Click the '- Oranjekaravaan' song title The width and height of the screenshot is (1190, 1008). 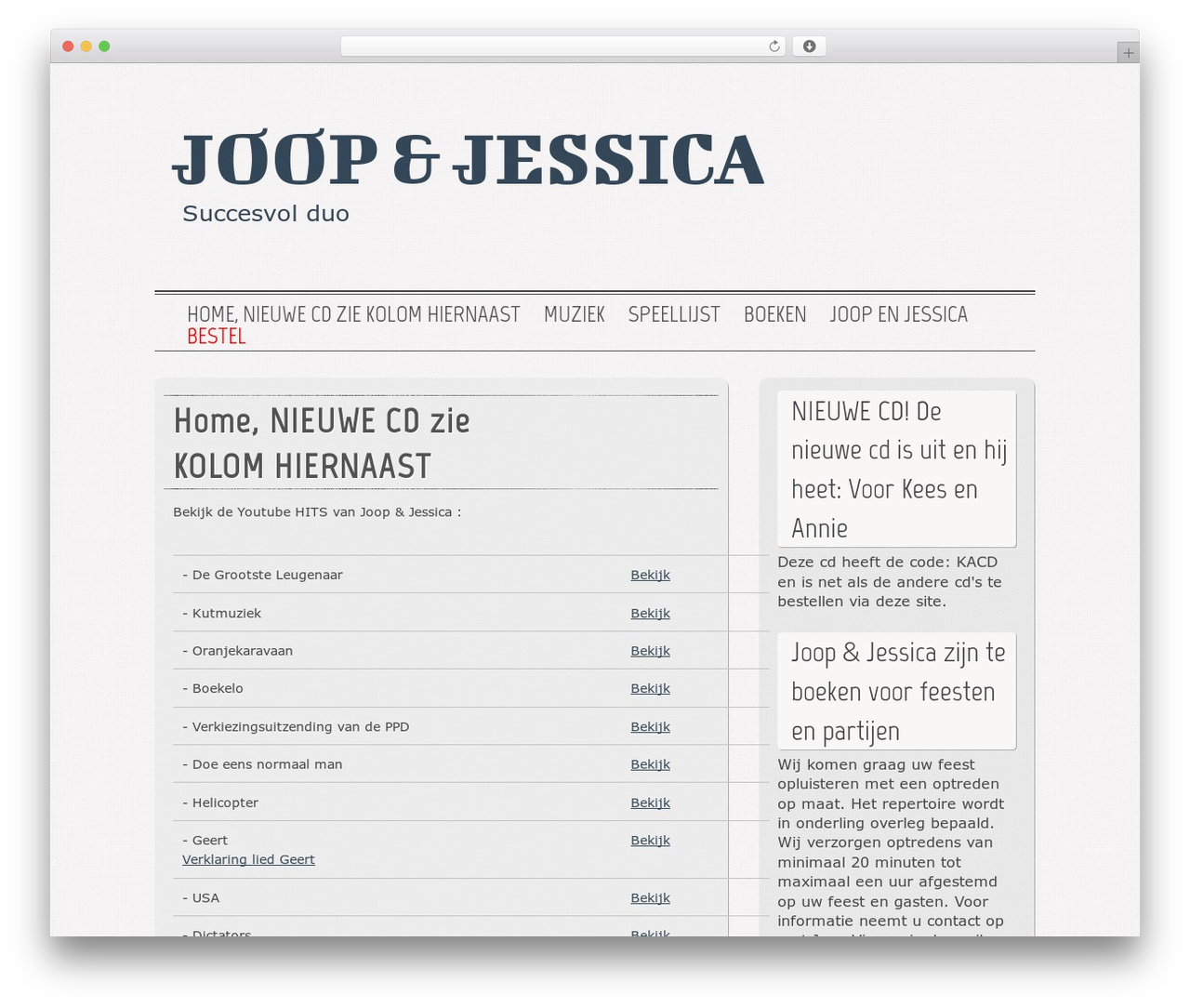pyautogui.click(x=237, y=651)
